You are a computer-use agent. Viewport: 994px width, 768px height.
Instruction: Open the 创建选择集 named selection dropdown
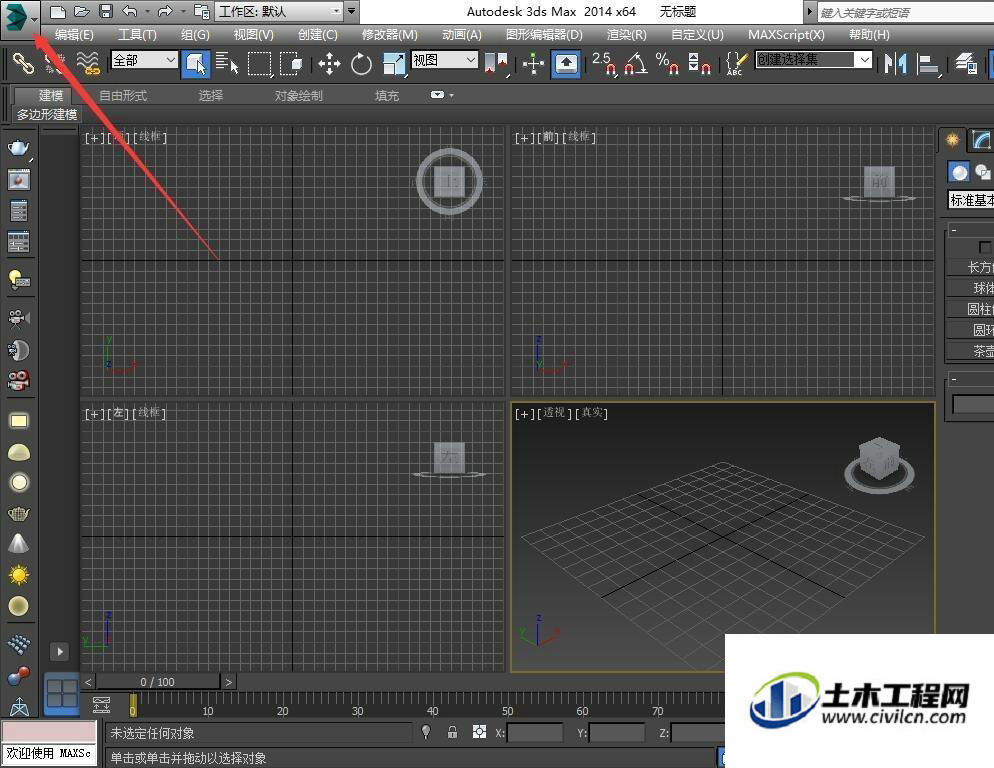coord(814,60)
